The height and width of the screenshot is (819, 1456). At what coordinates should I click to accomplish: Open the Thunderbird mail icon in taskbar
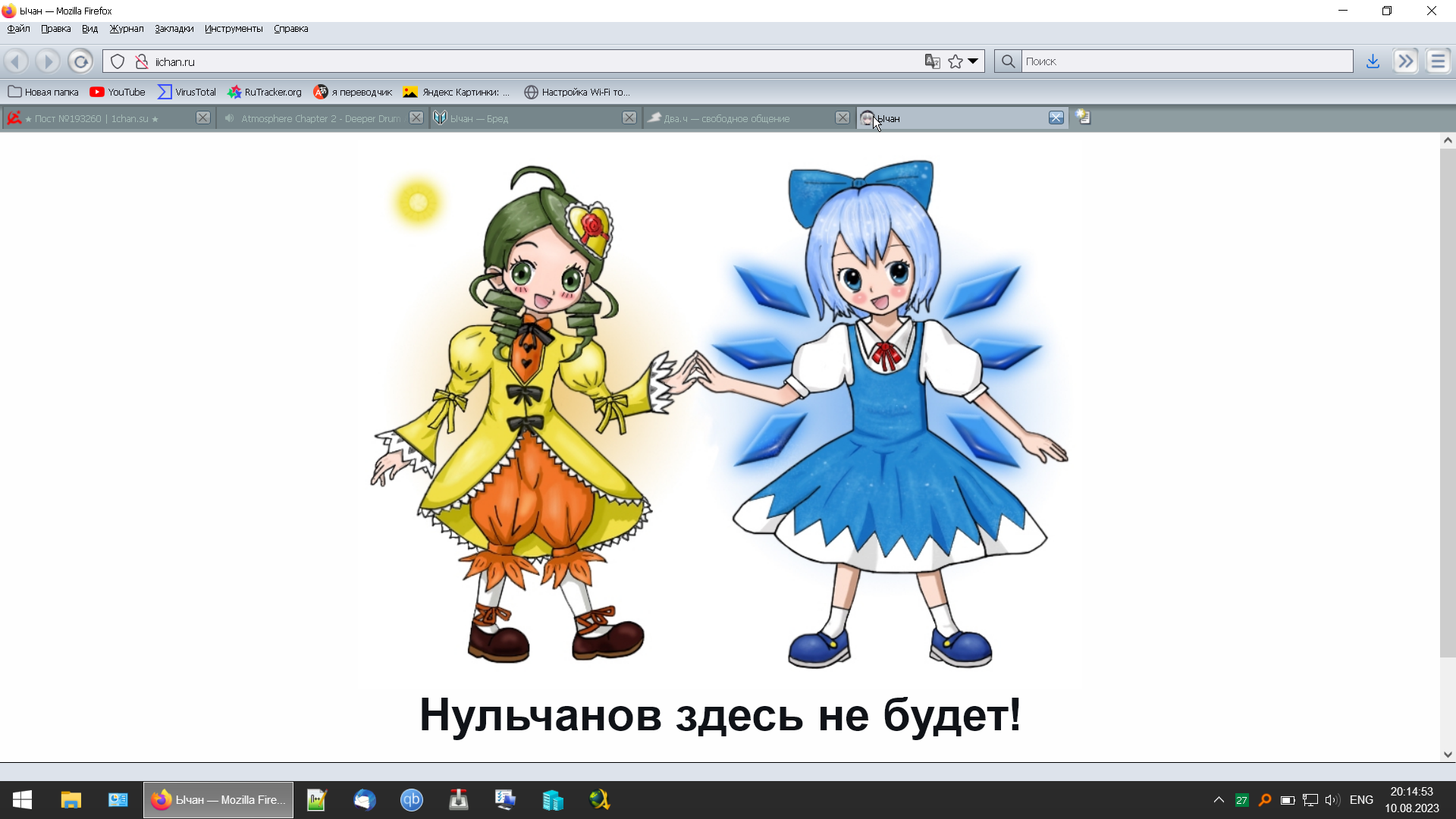(365, 800)
